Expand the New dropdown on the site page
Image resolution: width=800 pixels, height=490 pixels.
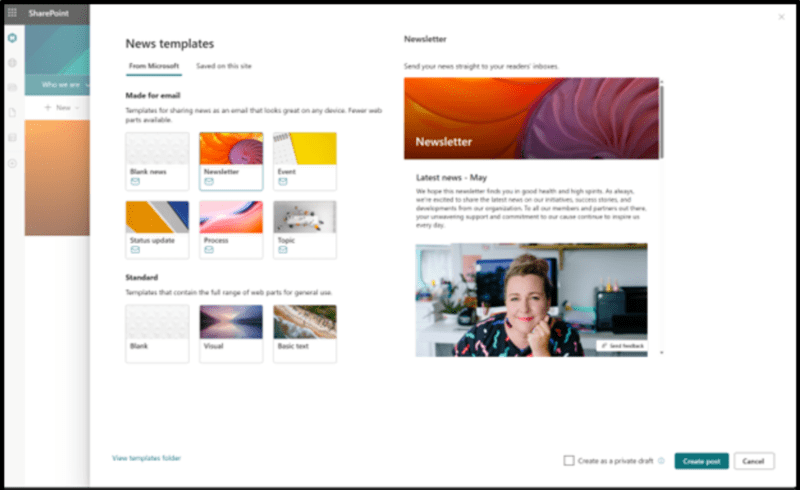(62, 108)
